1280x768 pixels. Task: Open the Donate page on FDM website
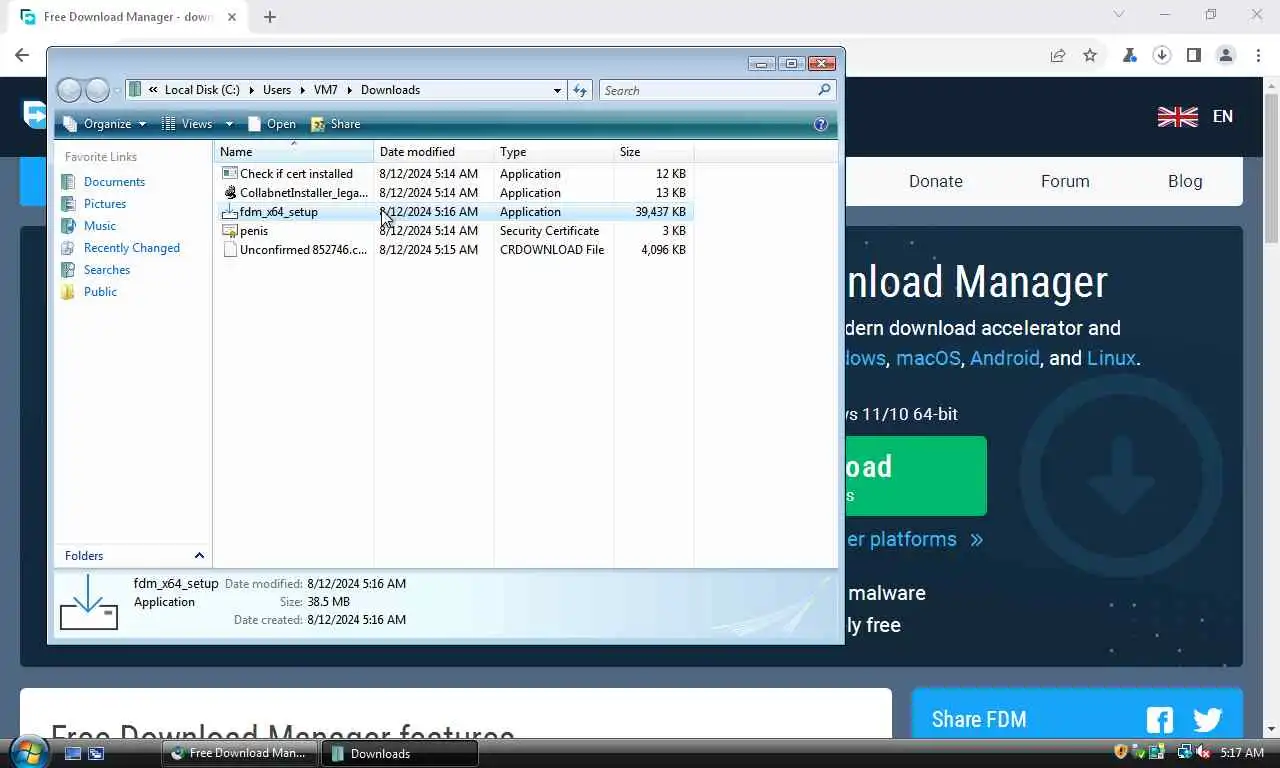click(936, 181)
